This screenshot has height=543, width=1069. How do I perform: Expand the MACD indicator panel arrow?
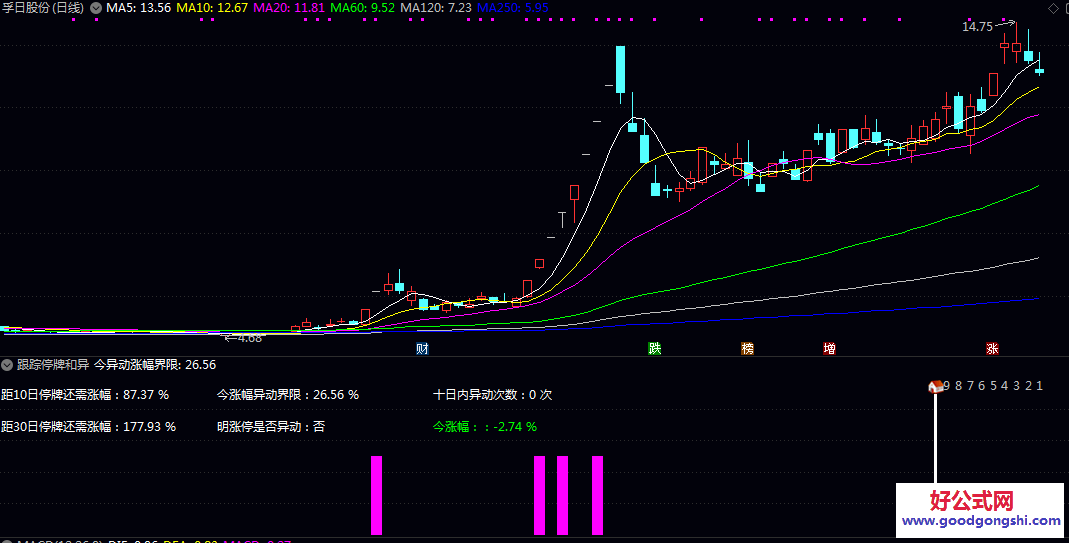pos(8,541)
